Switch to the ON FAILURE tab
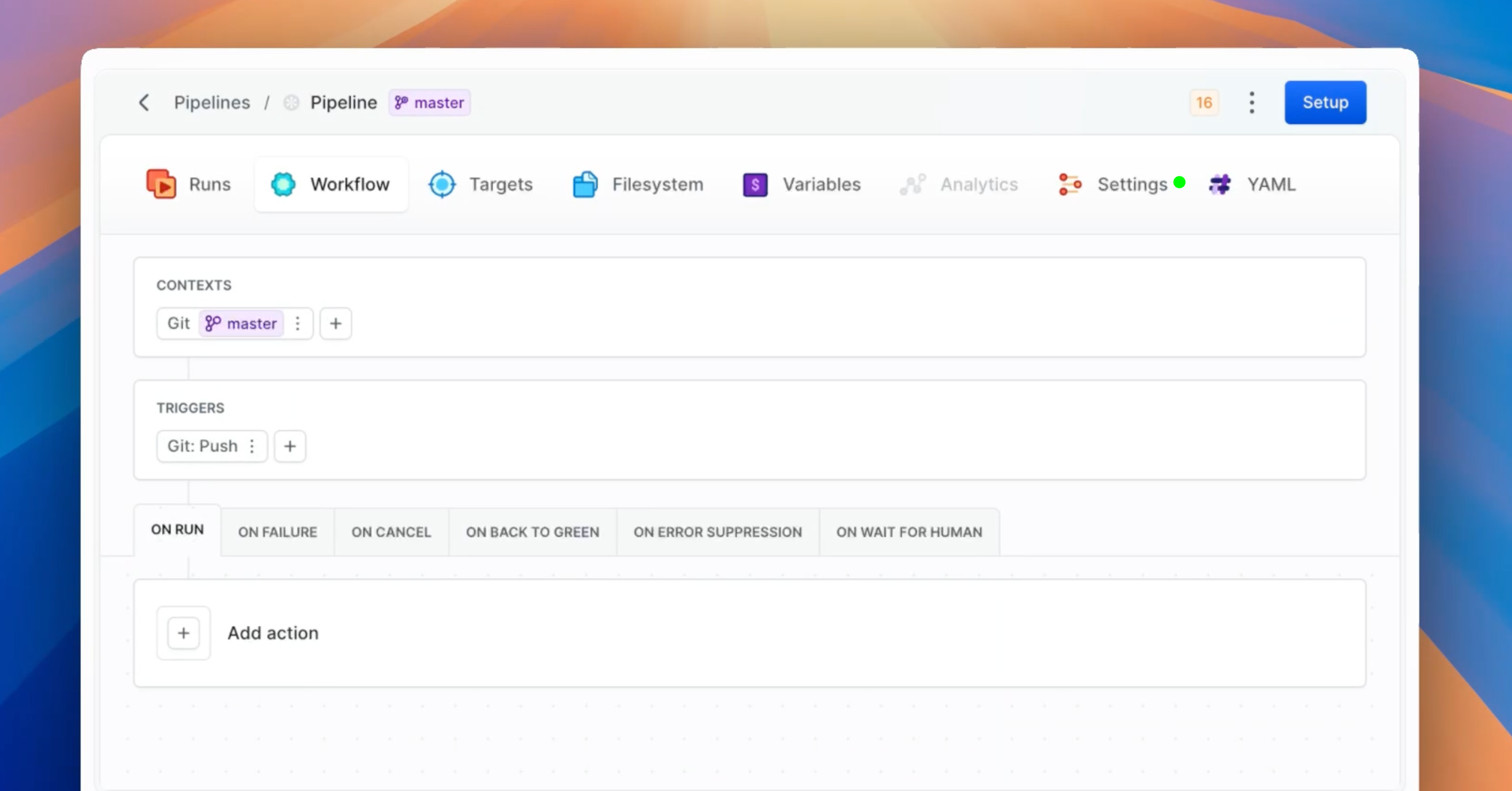 [x=277, y=532]
